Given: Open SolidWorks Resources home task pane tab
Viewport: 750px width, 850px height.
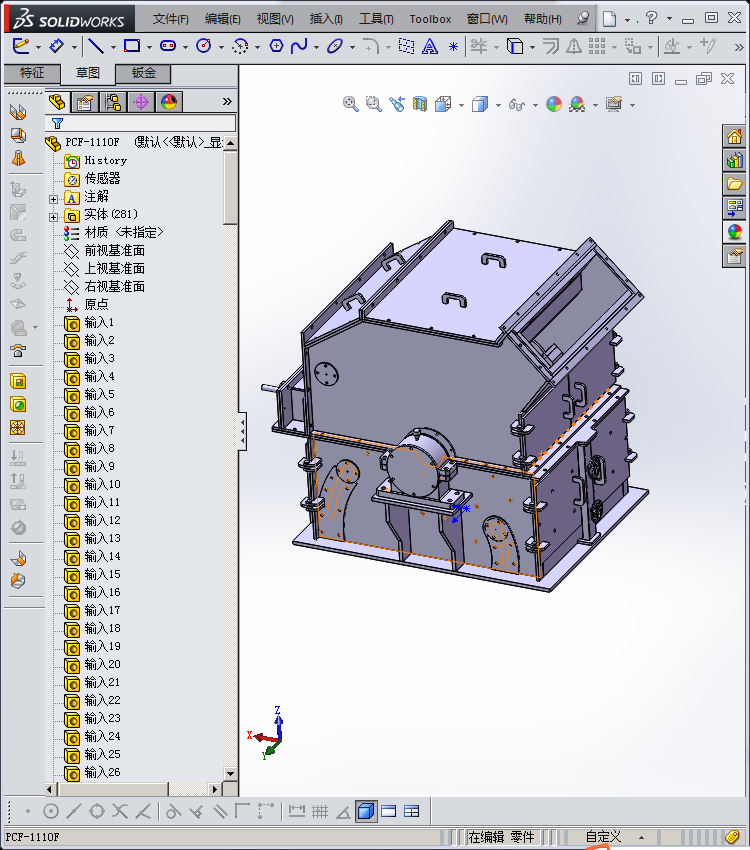Looking at the screenshot, I should (734, 136).
